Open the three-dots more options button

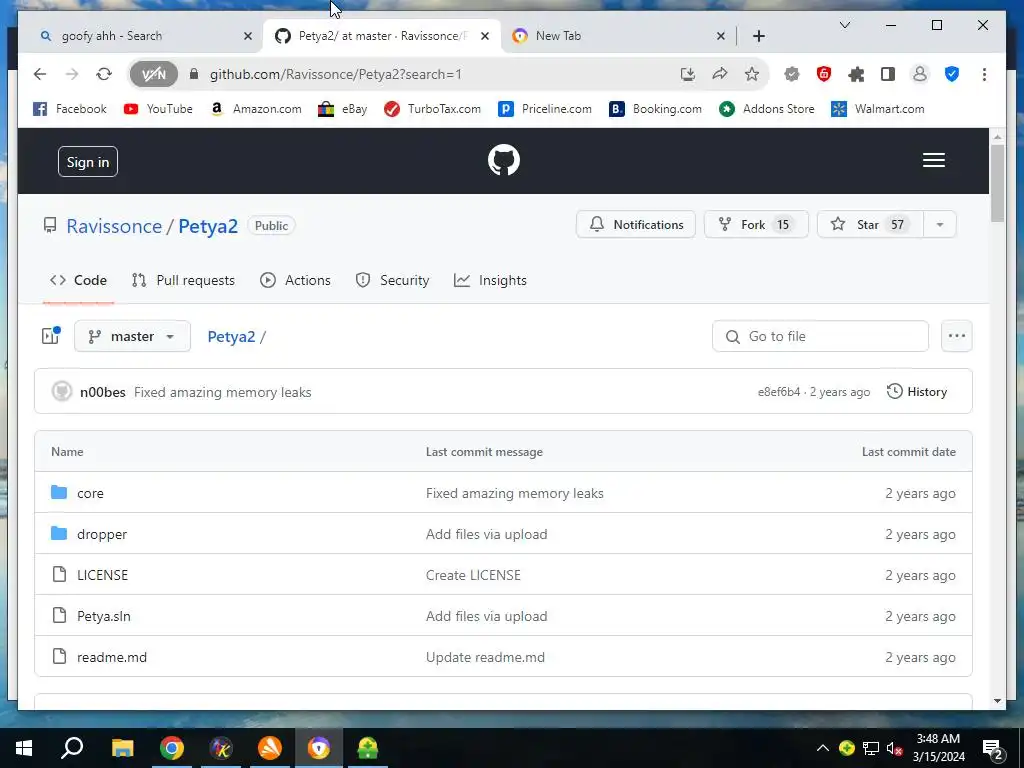pyautogui.click(x=956, y=336)
